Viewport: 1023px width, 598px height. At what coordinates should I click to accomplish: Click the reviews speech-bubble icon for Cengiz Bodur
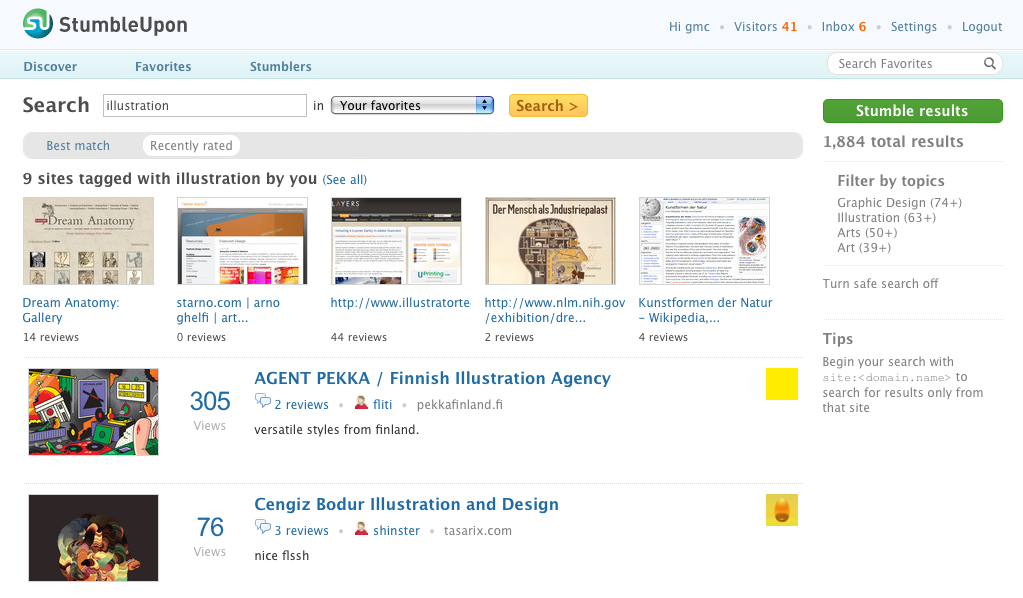point(263,530)
